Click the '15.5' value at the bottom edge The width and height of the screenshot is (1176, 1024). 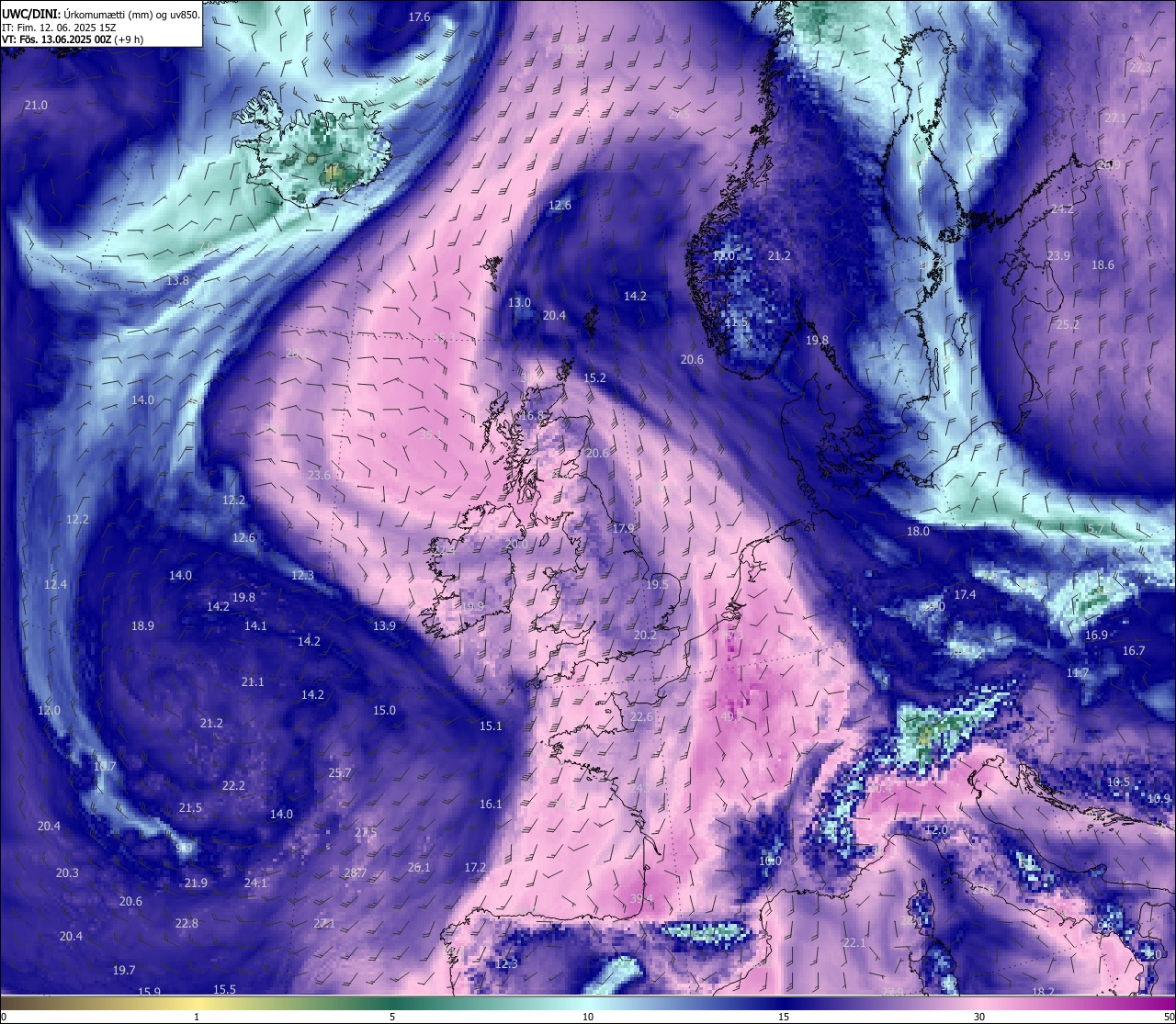pyautogui.click(x=224, y=989)
